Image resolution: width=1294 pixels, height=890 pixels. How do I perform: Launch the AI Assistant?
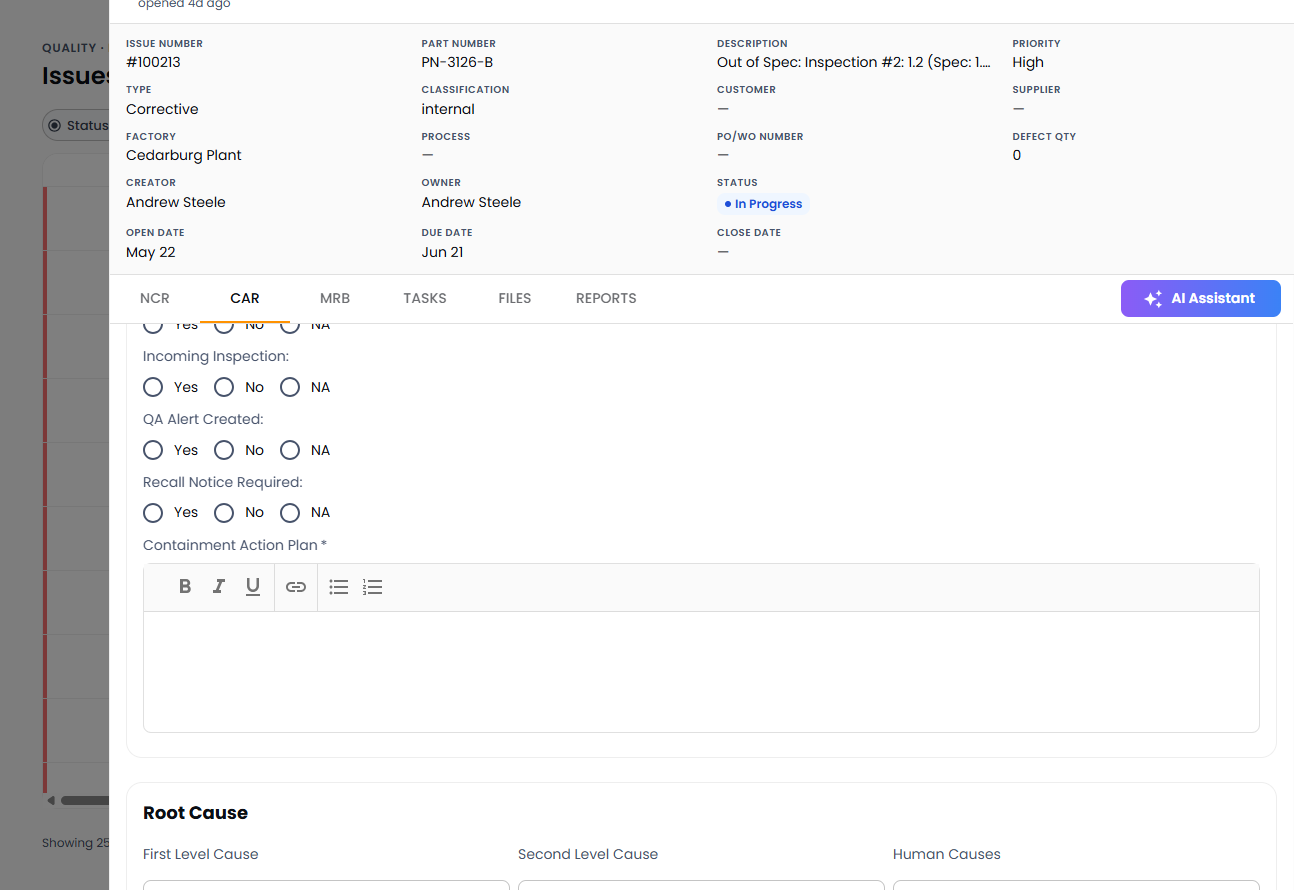coord(1201,298)
